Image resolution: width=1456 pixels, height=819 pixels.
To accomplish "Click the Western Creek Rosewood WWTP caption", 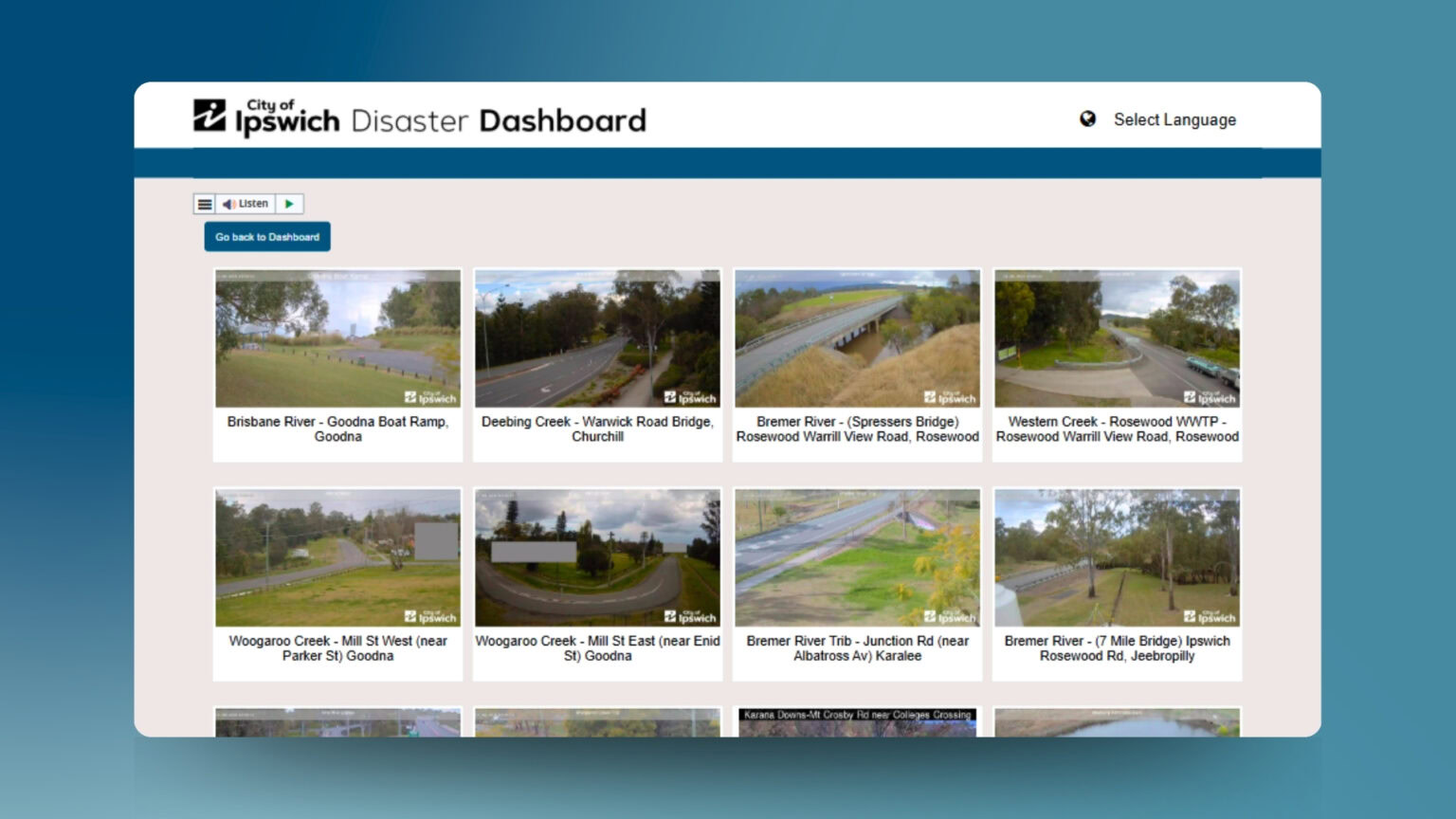I will click(x=1117, y=429).
